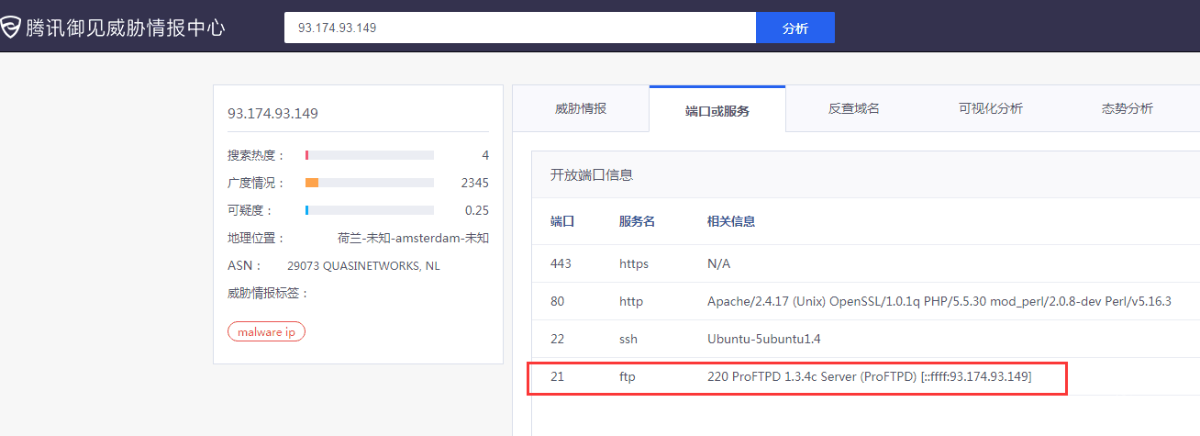
Task: Click the 可疑度 progress bar
Action: click(370, 210)
